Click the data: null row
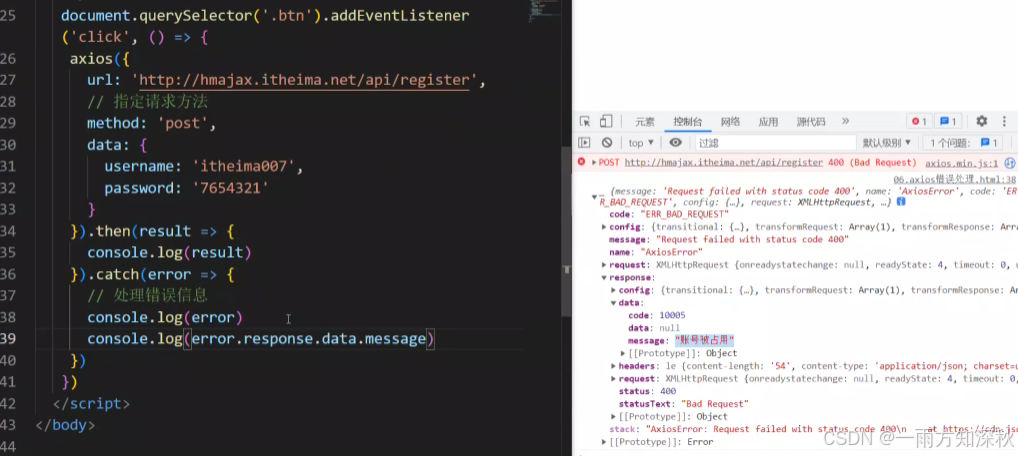 tap(654, 328)
